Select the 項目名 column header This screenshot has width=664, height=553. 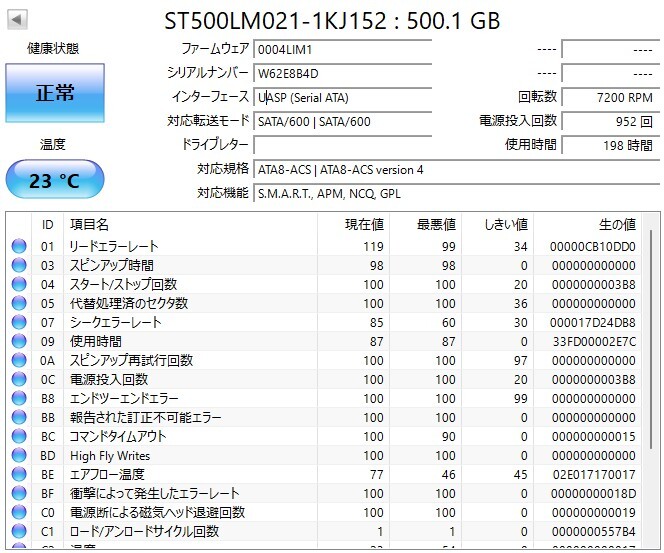190,224
